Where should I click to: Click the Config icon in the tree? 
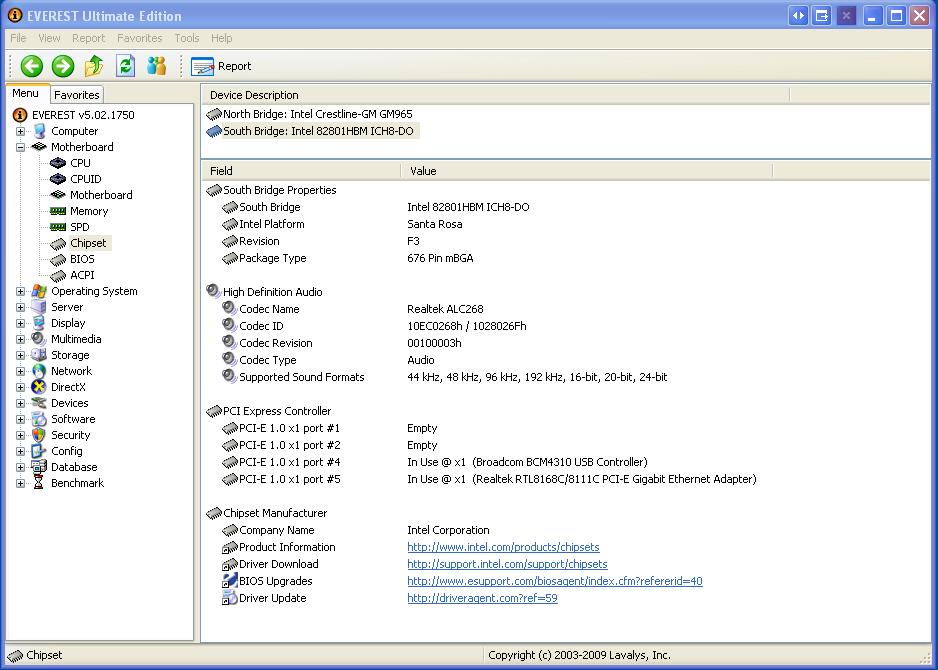click(39, 451)
